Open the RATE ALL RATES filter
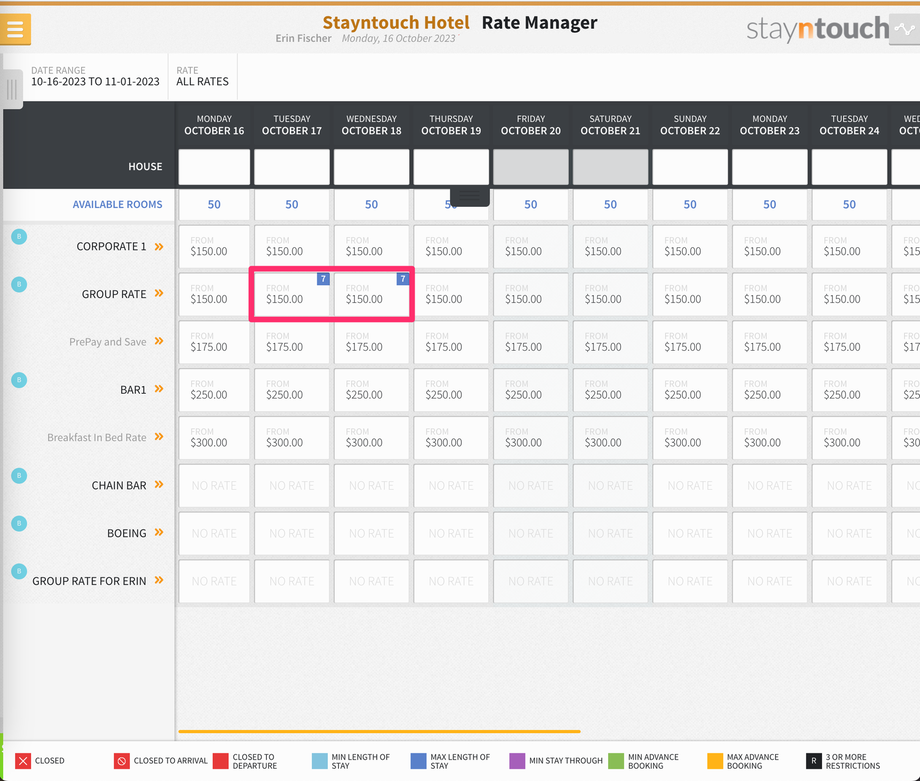Image resolution: width=920 pixels, height=781 pixels. point(202,76)
